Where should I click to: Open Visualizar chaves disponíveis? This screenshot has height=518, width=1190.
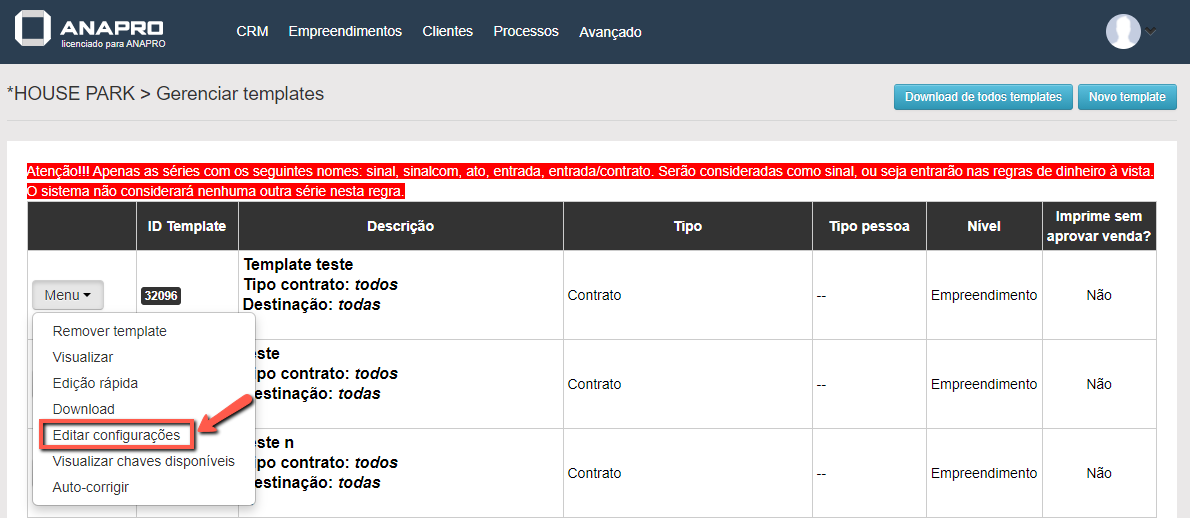[x=143, y=461]
